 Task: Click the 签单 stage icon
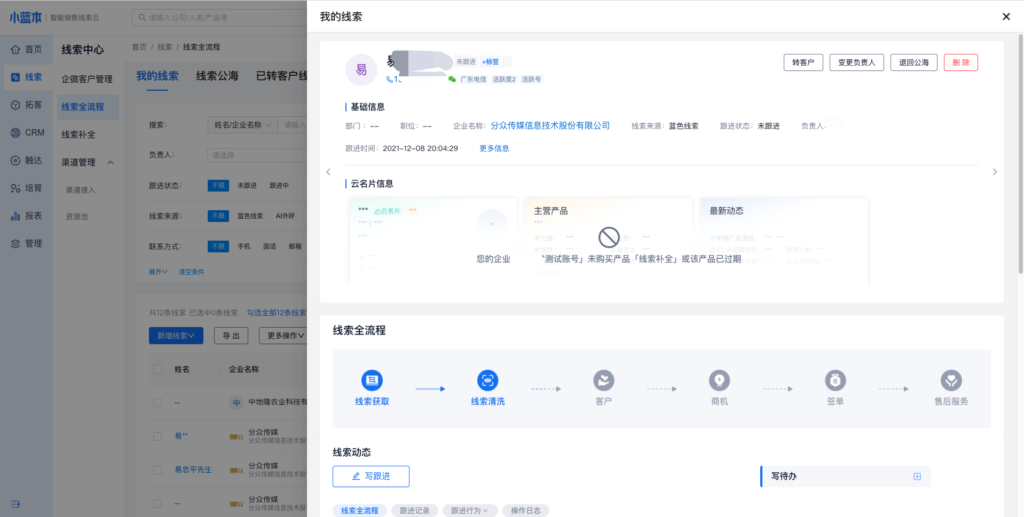coord(835,380)
